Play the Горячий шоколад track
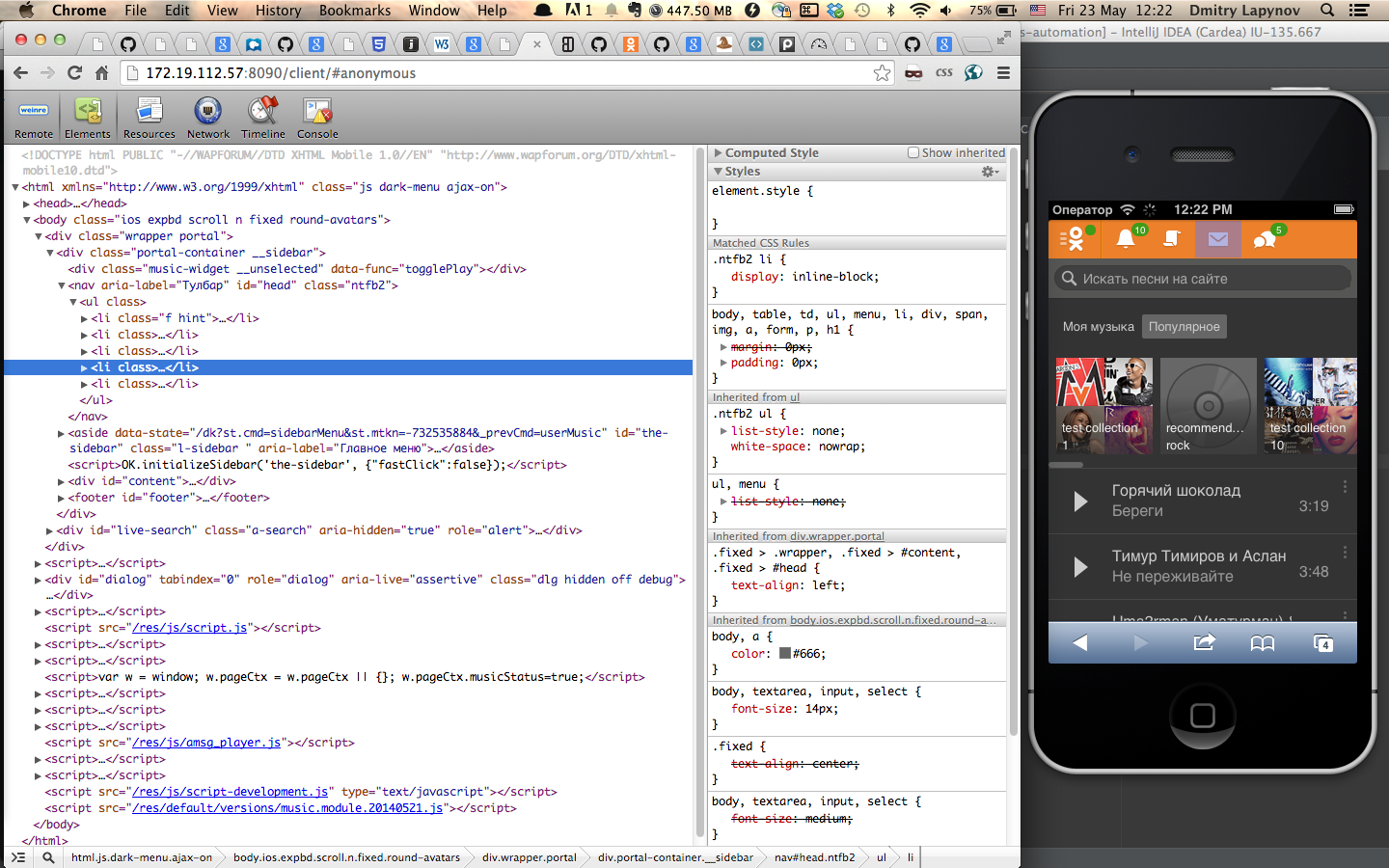 (1080, 501)
